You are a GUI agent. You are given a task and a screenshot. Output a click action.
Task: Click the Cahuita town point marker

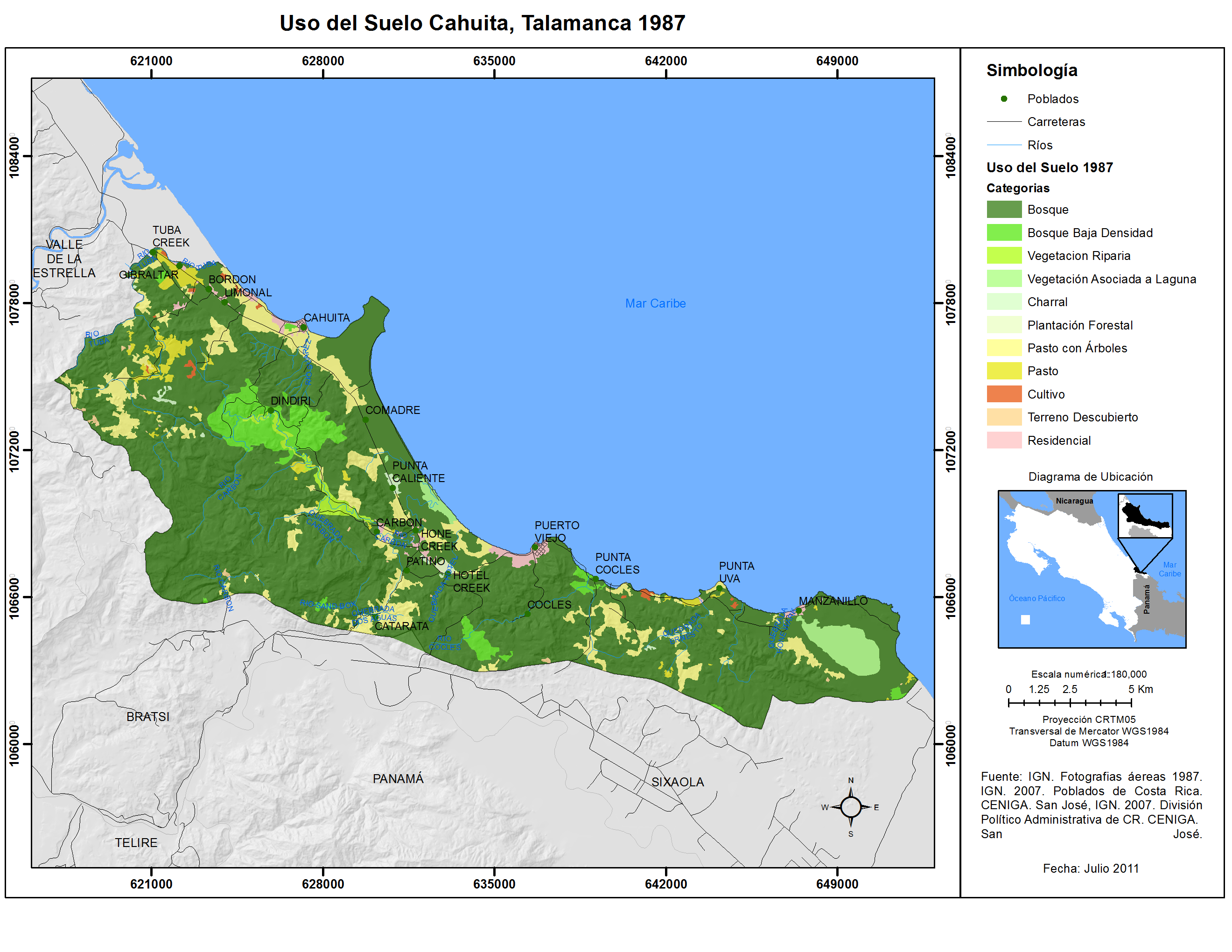(303, 327)
